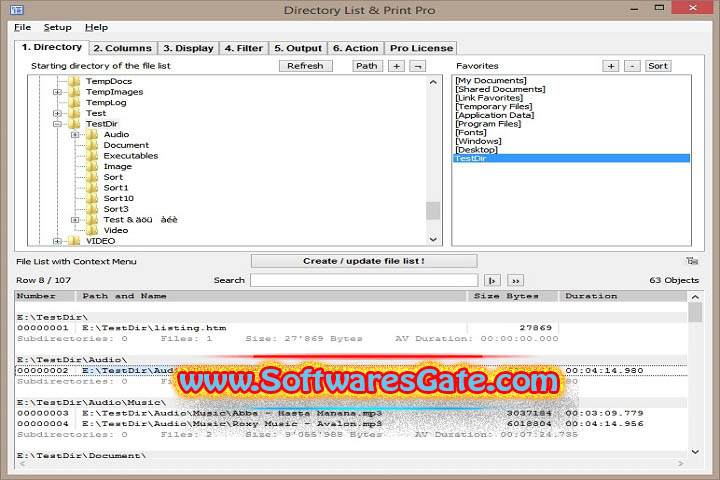Click the plus button beside Path
The width and height of the screenshot is (720, 480).
point(396,66)
